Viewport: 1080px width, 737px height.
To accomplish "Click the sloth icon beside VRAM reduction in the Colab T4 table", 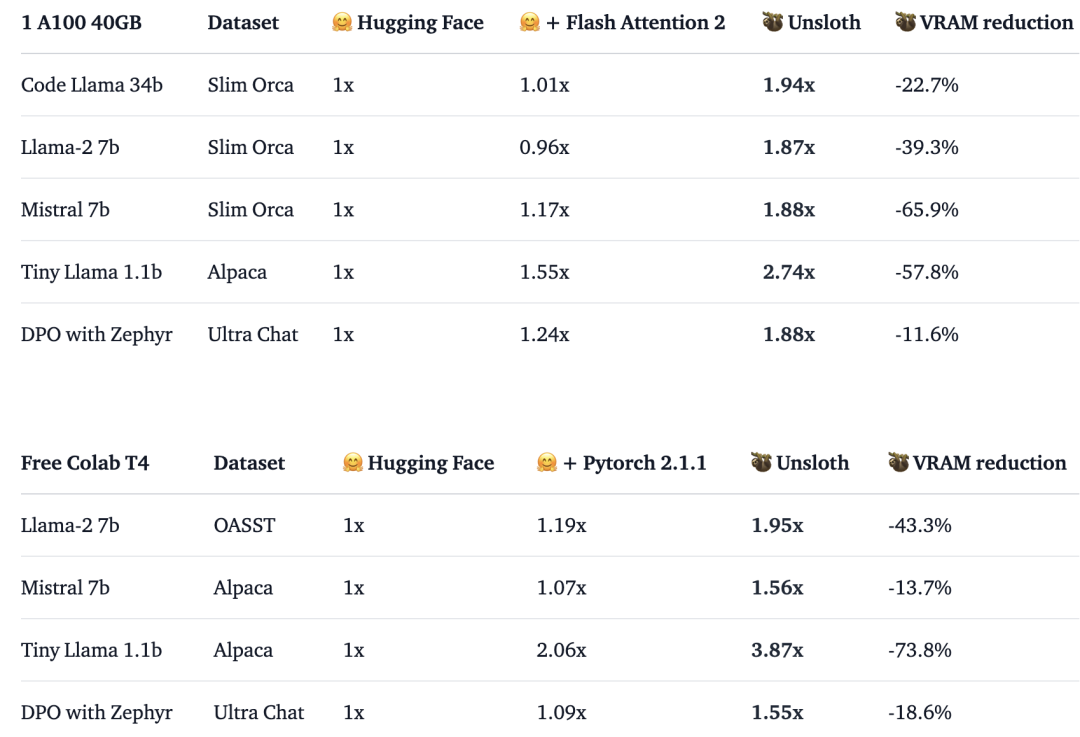I will 898,463.
